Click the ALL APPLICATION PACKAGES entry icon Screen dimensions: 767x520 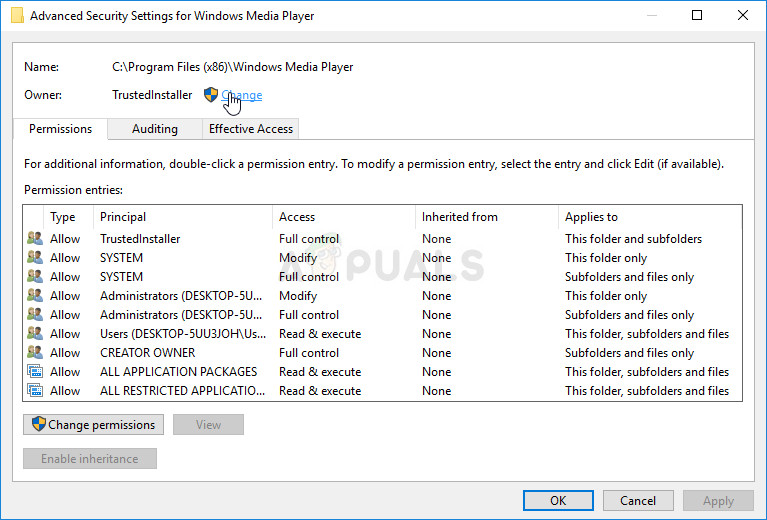point(35,372)
